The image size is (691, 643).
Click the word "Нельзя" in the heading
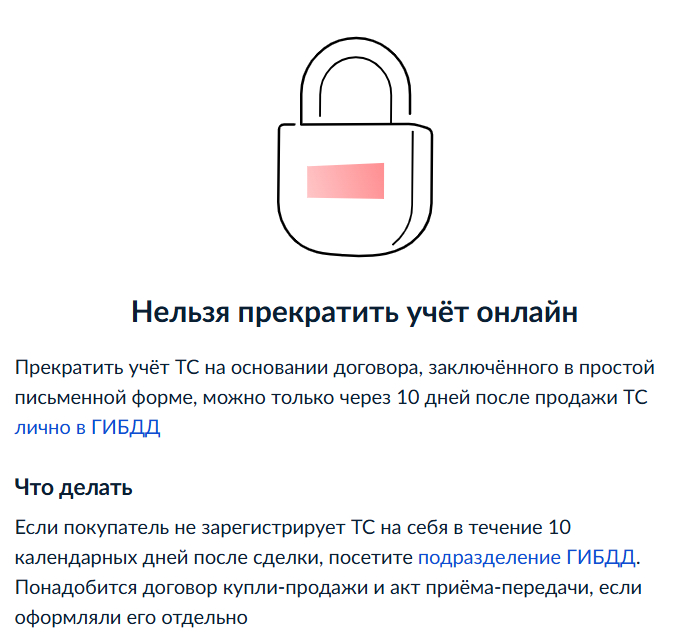pos(180,312)
